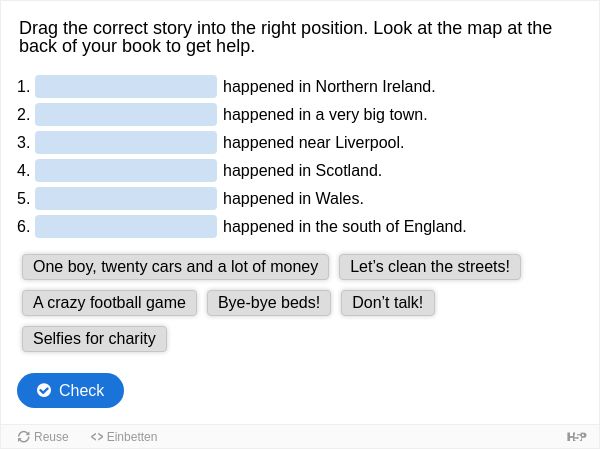Choose the 'Selfies for charity' draggable
600x449 pixels.
click(x=94, y=339)
